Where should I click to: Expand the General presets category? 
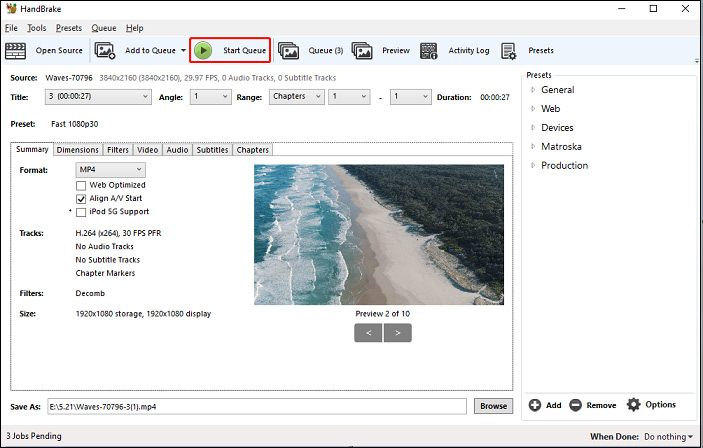(x=533, y=90)
